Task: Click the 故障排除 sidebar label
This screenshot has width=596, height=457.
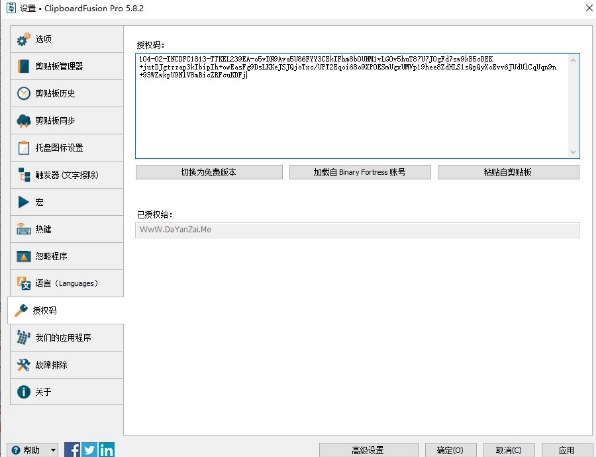Action: click(x=51, y=365)
